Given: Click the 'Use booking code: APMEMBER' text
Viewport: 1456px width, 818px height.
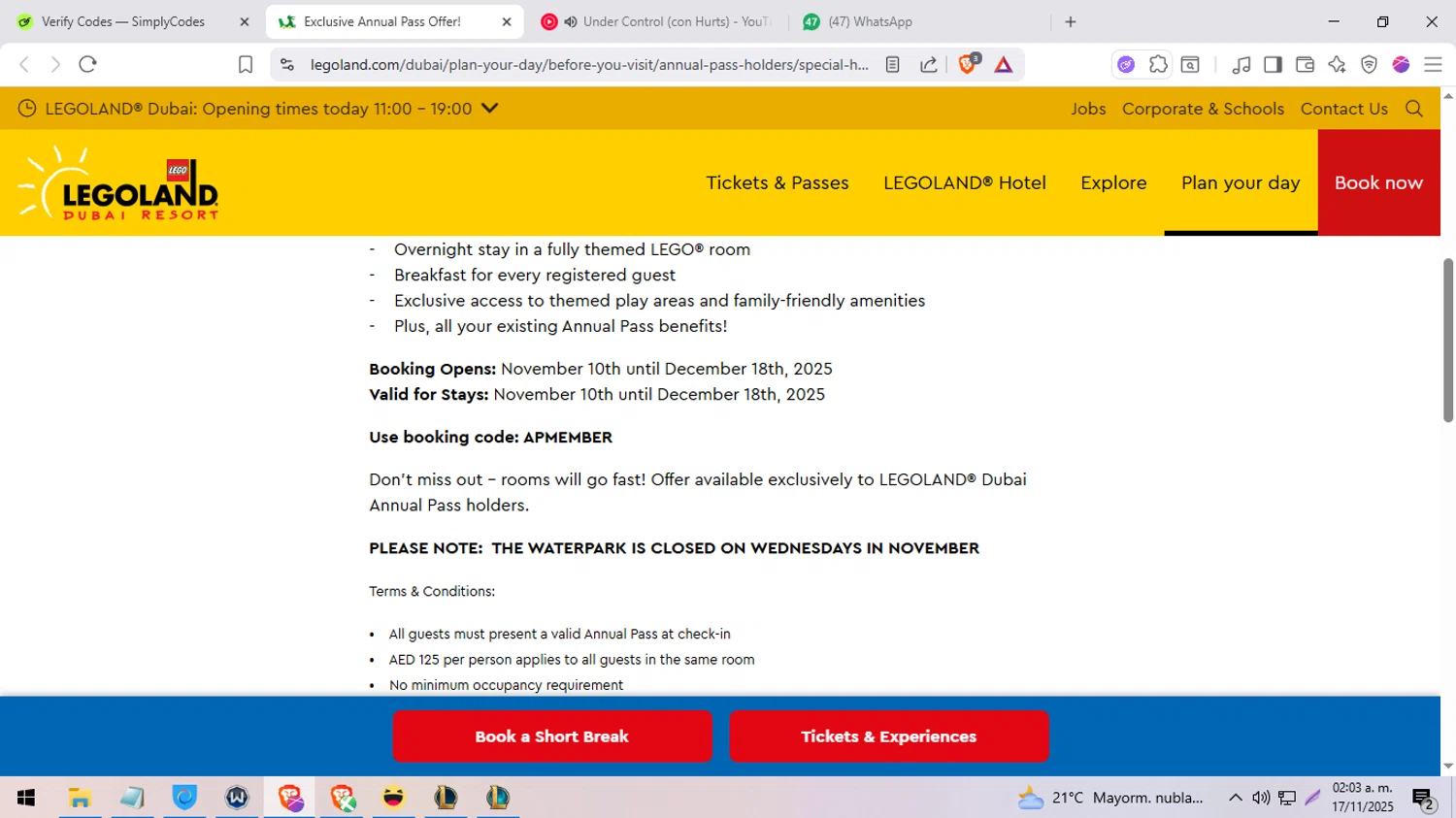Looking at the screenshot, I should tap(490, 437).
